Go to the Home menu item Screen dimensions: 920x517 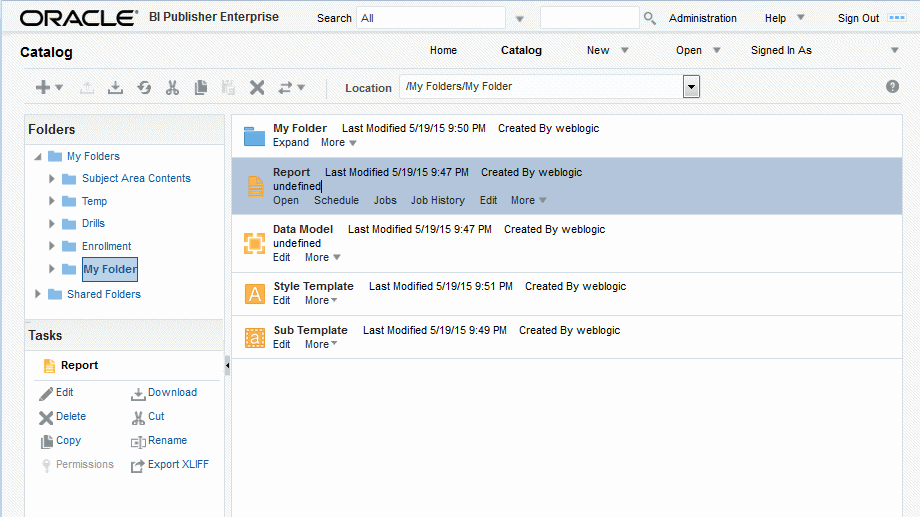coord(443,50)
